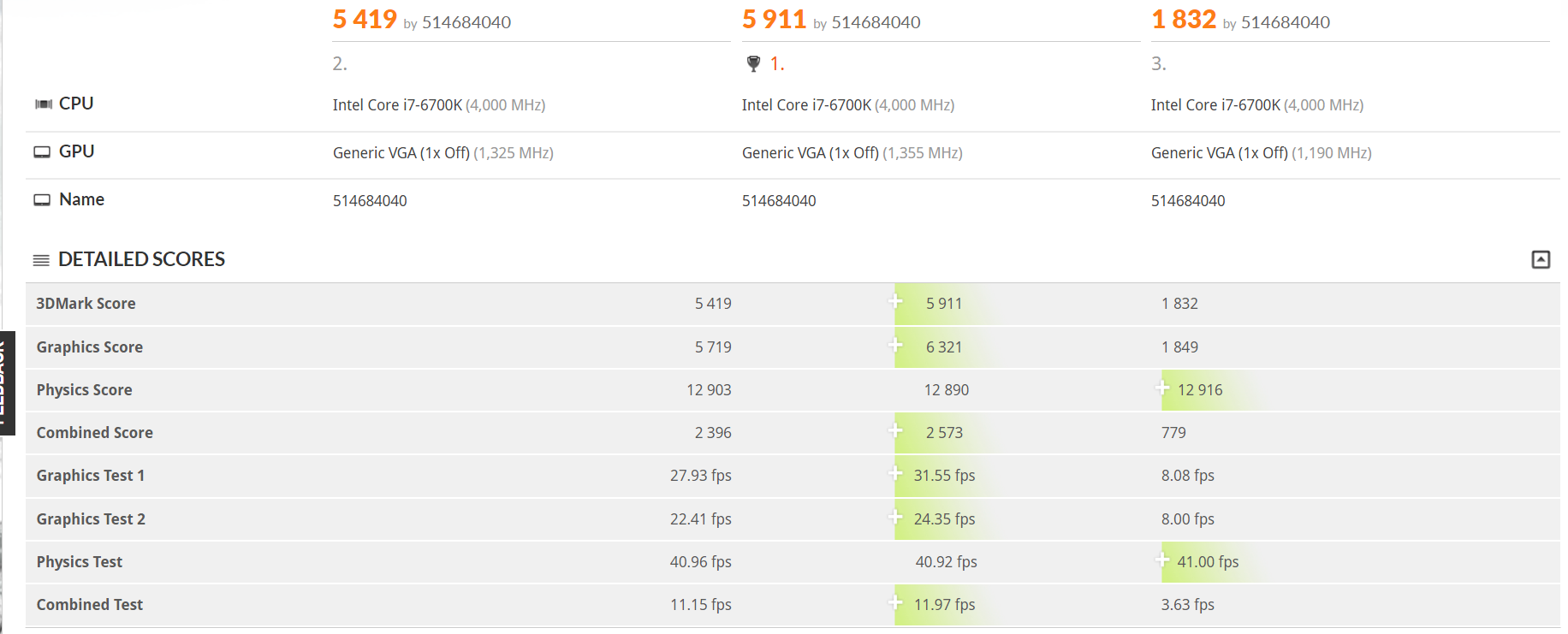Screen dimensions: 1568x634
Task: Click the plus icon next to 12 916
Action: click(x=1162, y=388)
